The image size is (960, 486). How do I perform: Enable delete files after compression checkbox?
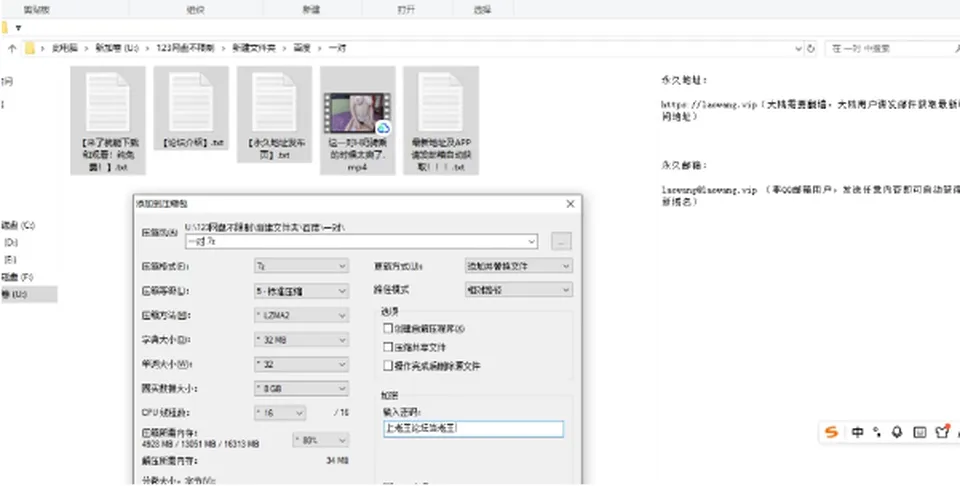[388, 365]
